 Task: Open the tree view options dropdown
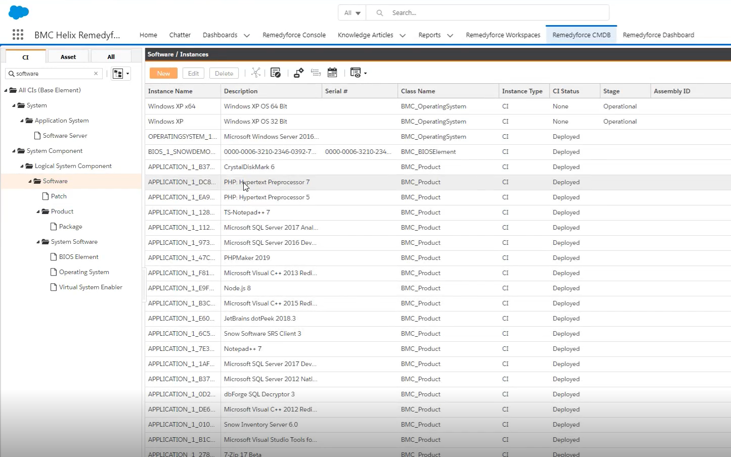pos(119,74)
